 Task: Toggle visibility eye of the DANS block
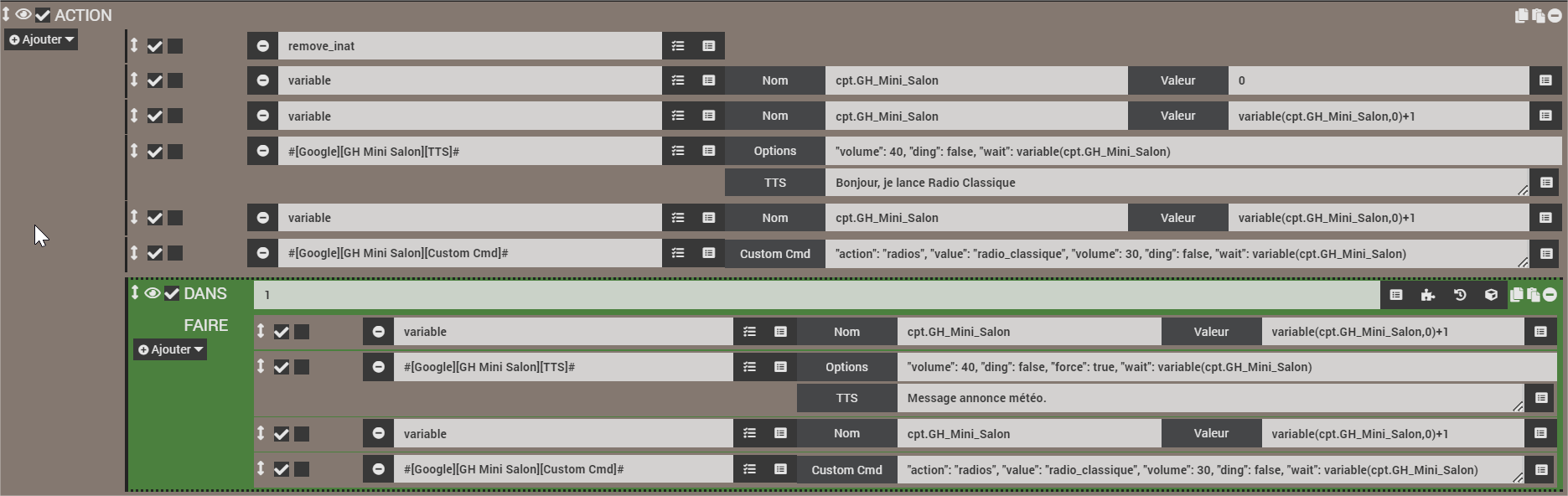pos(153,293)
